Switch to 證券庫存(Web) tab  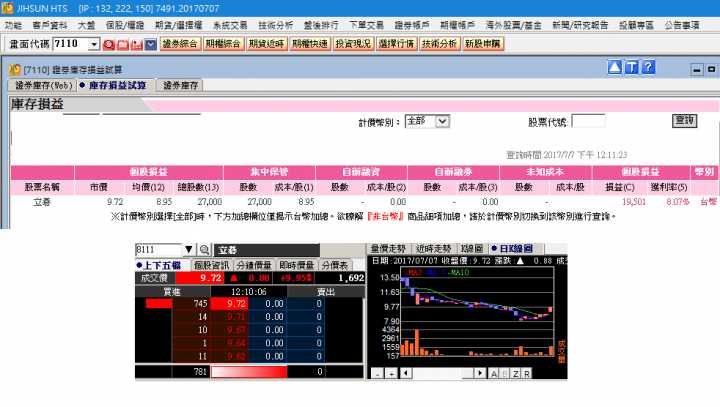pos(43,85)
